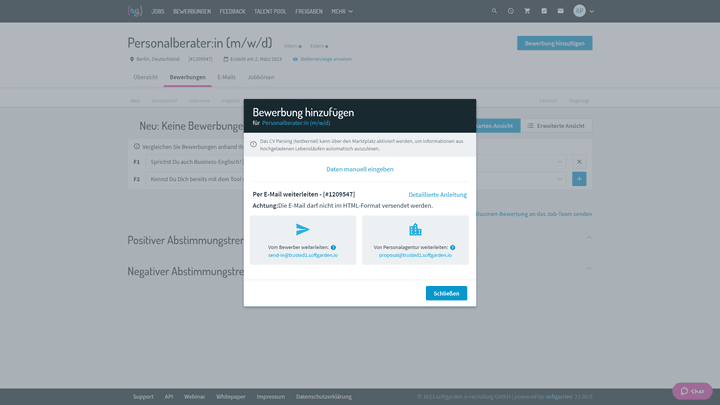720x405 pixels.
Task: Open softgarden link in footer
Action: coord(559,397)
